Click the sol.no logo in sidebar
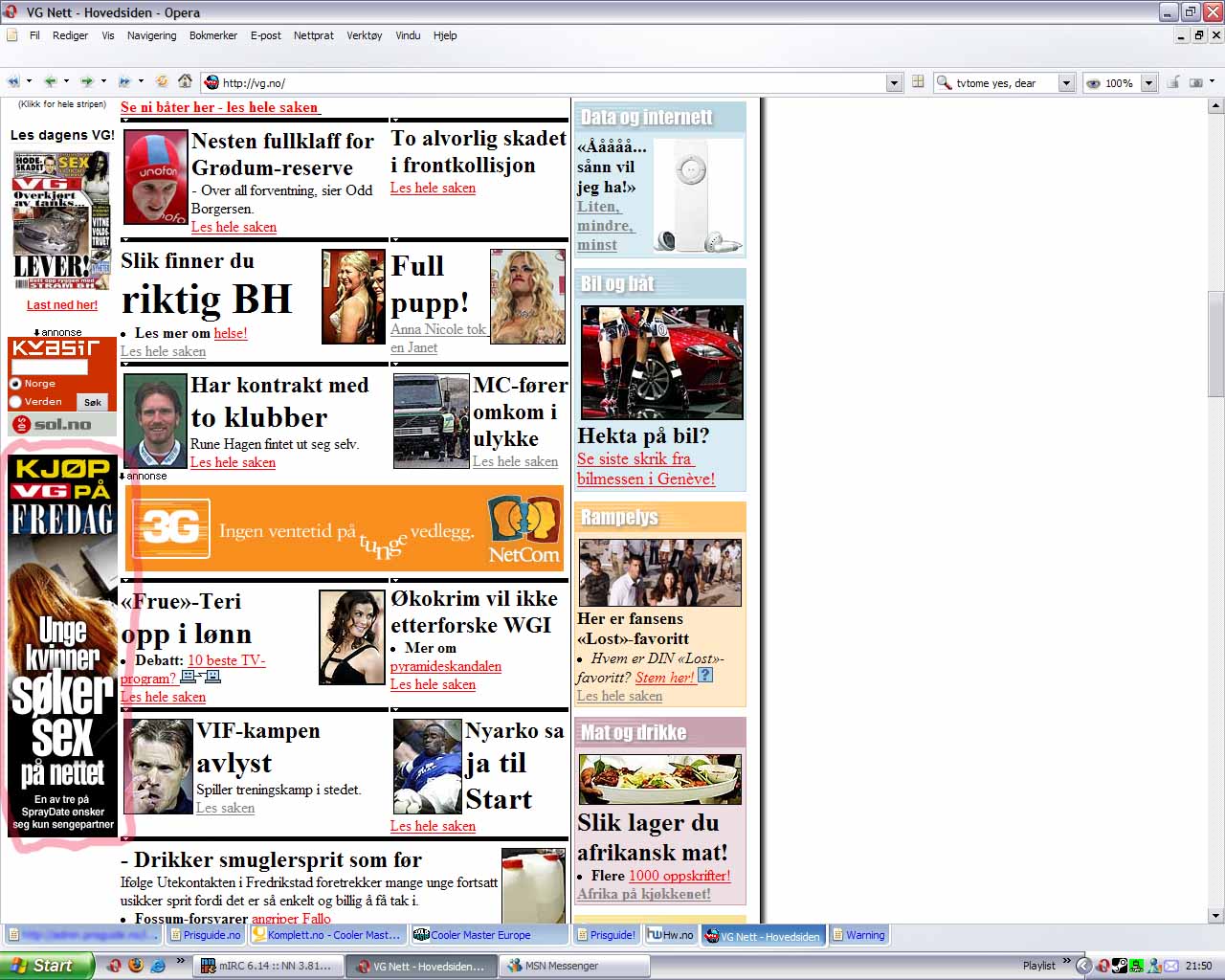 62,425
